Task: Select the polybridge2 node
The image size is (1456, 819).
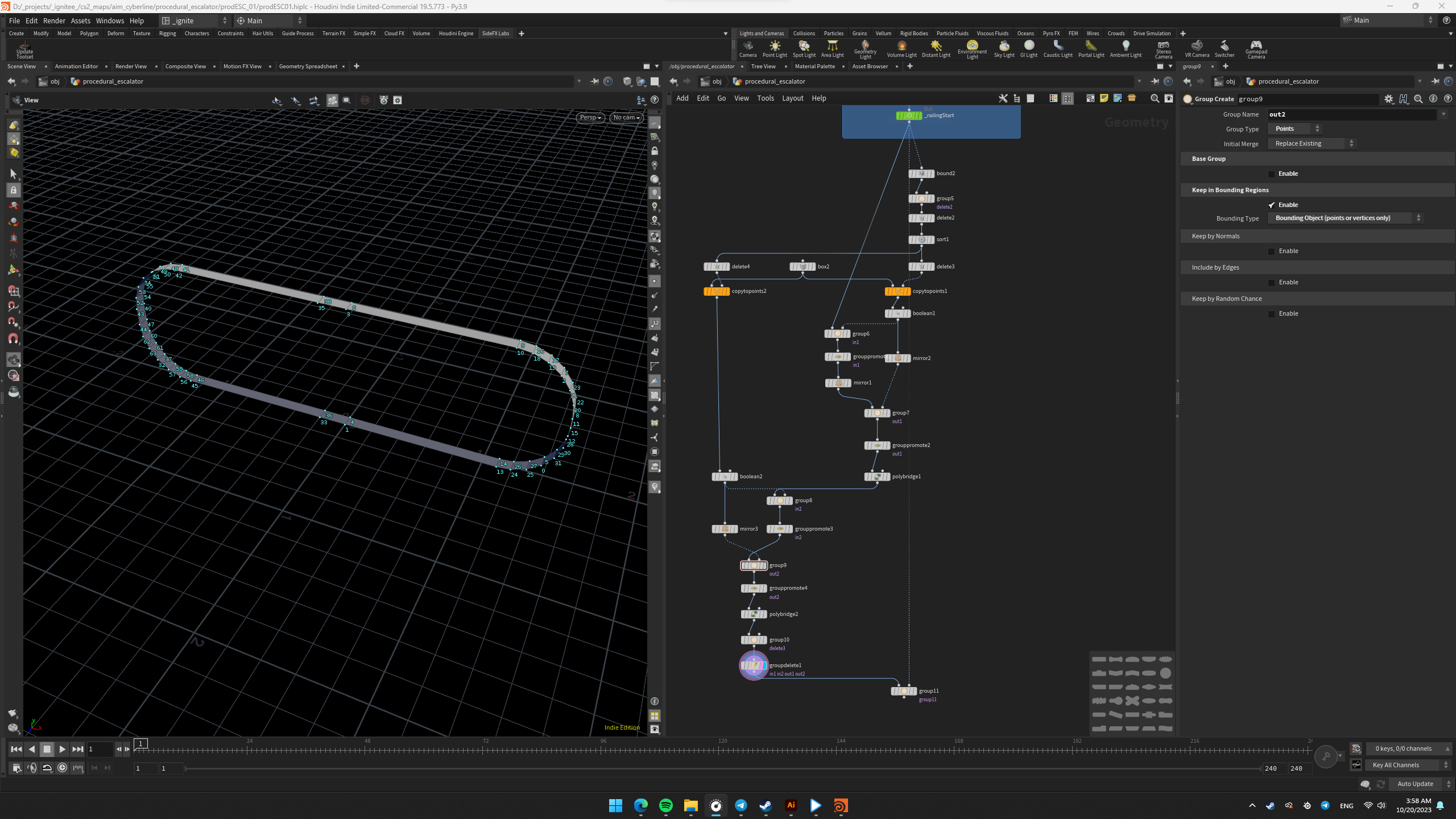Action: (754, 614)
